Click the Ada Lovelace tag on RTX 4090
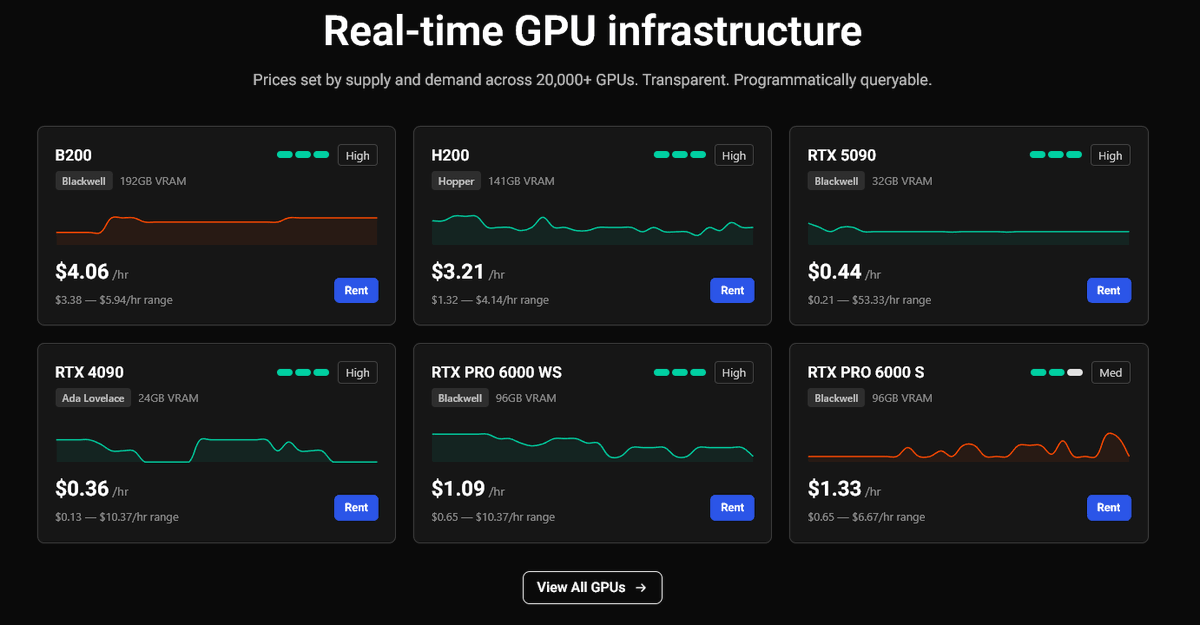The height and width of the screenshot is (625, 1200). [93, 398]
